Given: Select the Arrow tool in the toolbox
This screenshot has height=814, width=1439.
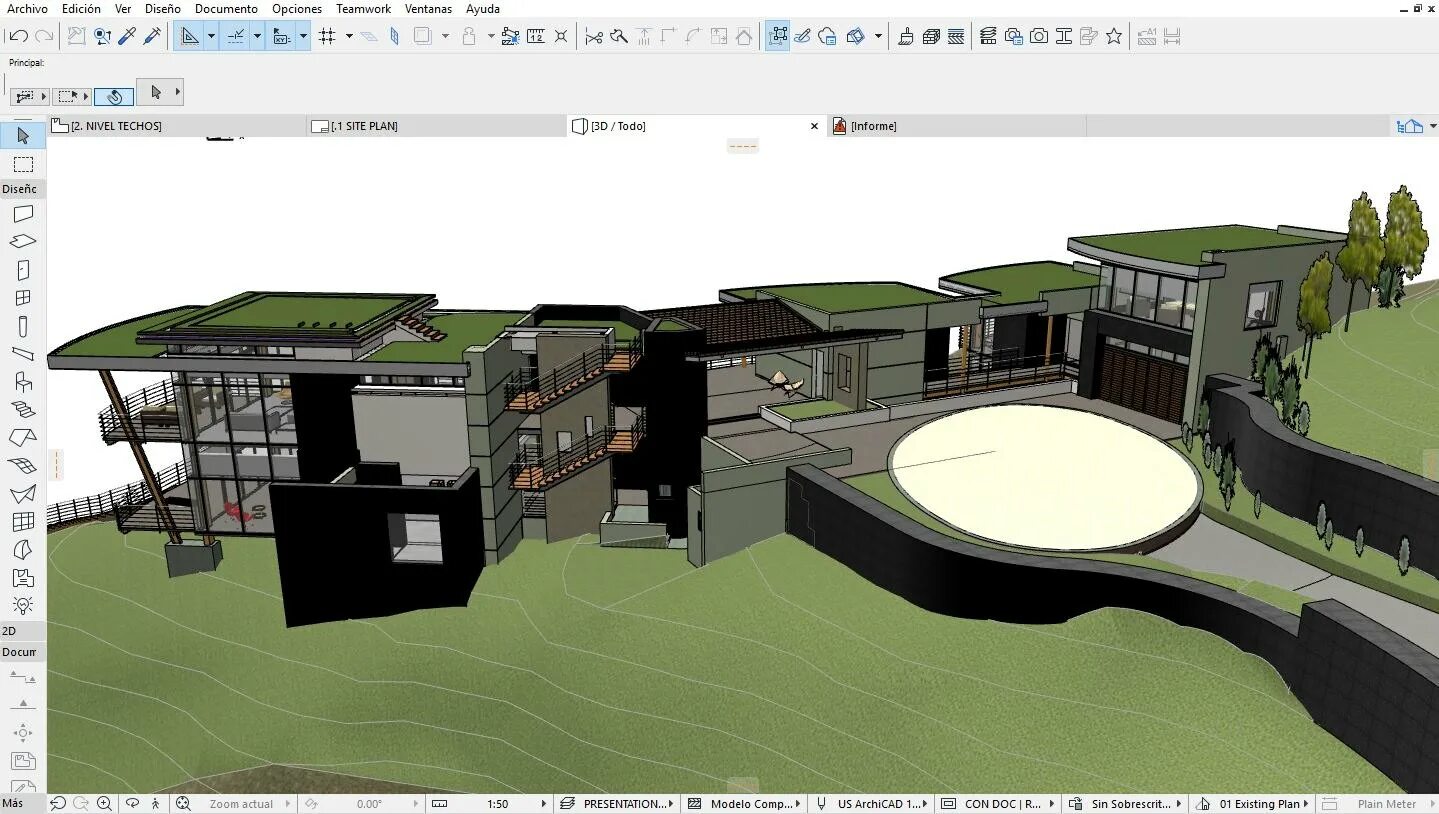Looking at the screenshot, I should (x=23, y=136).
